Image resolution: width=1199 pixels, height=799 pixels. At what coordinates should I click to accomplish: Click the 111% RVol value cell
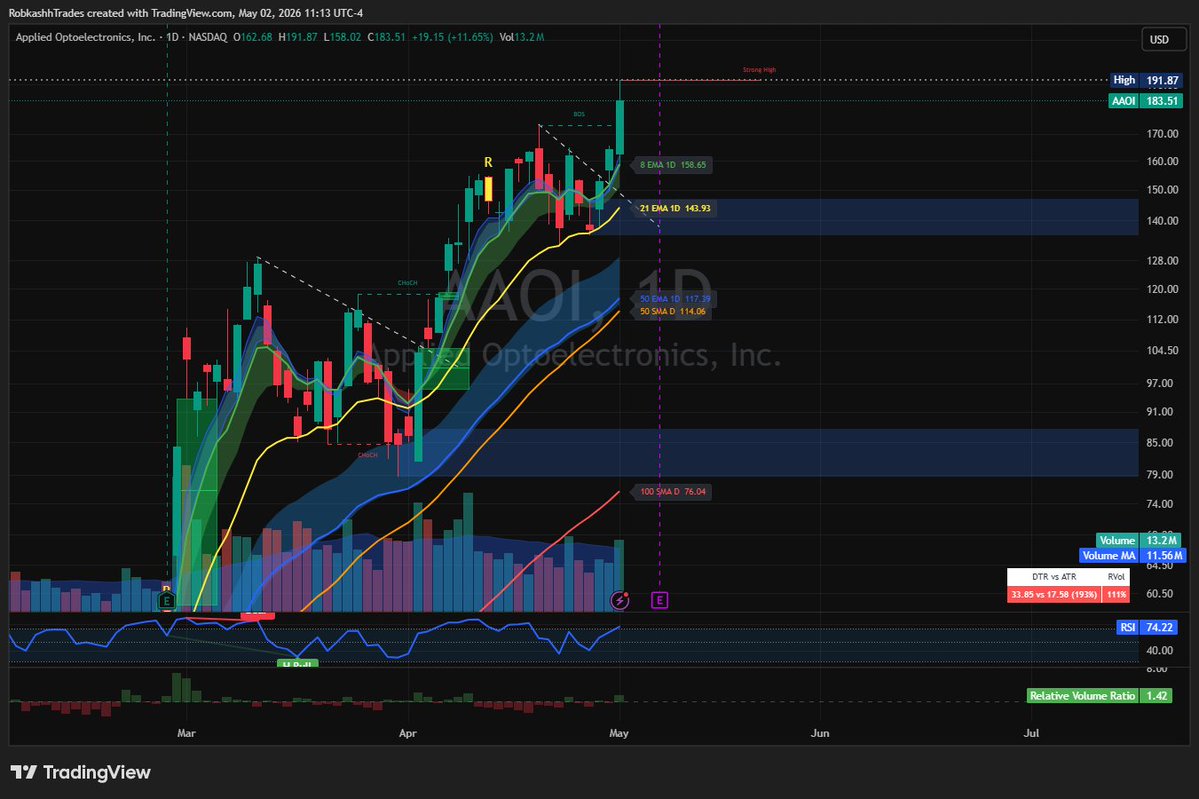click(1116, 594)
